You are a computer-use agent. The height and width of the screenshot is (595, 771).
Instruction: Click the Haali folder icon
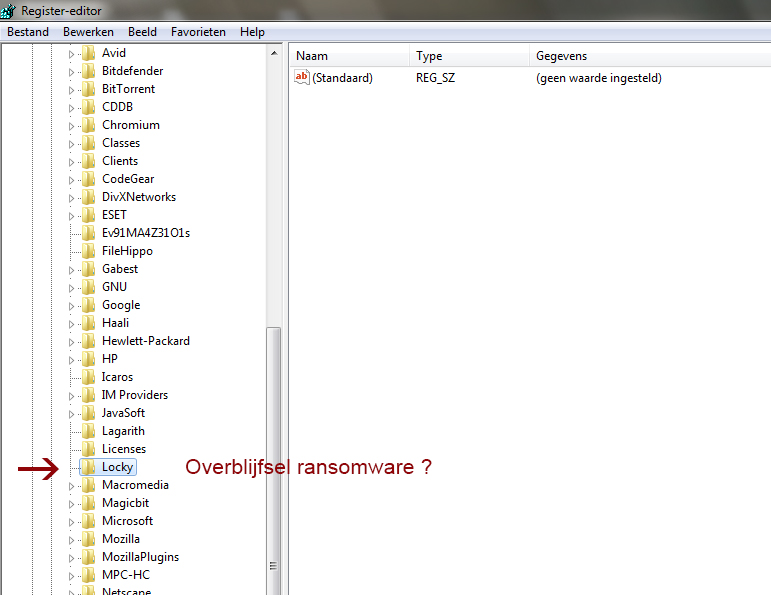click(x=89, y=323)
